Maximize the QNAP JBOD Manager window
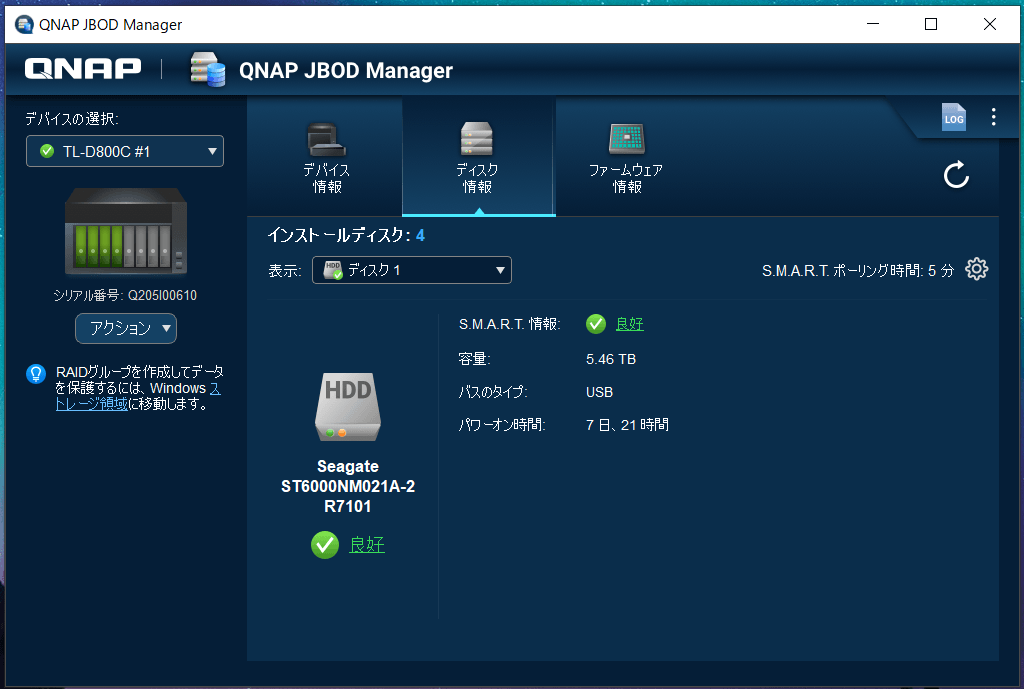The width and height of the screenshot is (1024, 689). [x=931, y=24]
